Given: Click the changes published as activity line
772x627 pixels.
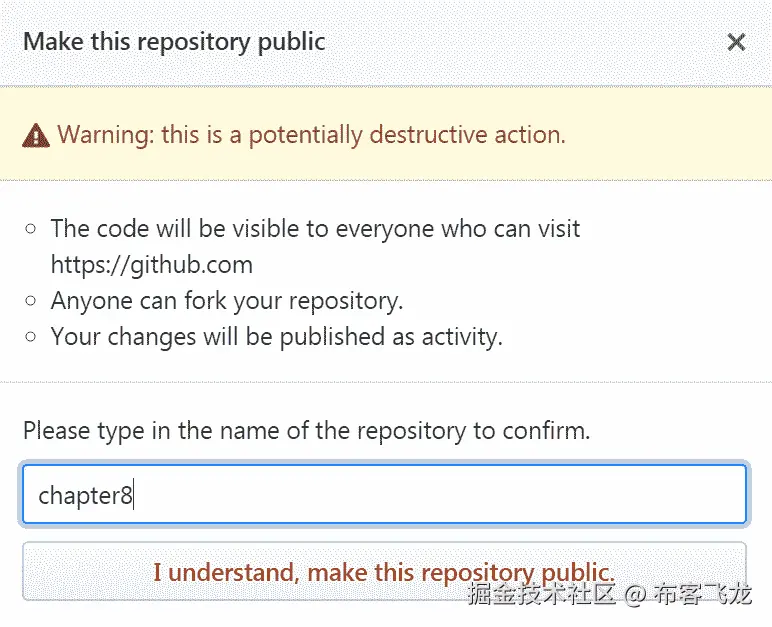Looking at the screenshot, I should 276,337.
